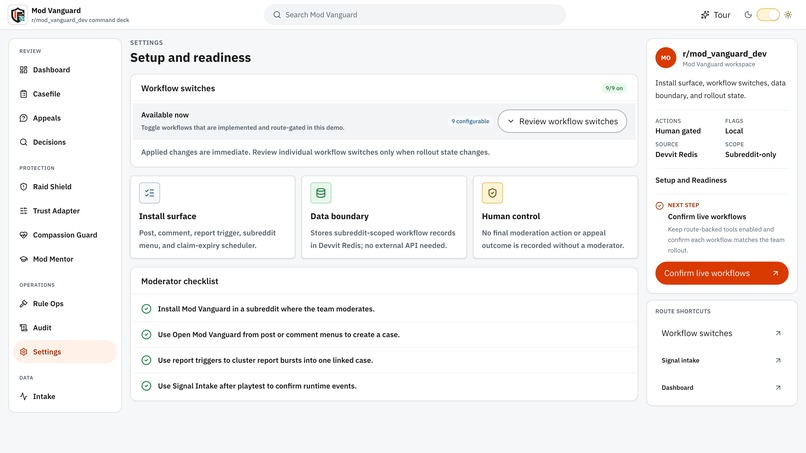Viewport: 806px width, 453px height.
Task: Expand Review workflow switches
Action: pyautogui.click(x=562, y=121)
